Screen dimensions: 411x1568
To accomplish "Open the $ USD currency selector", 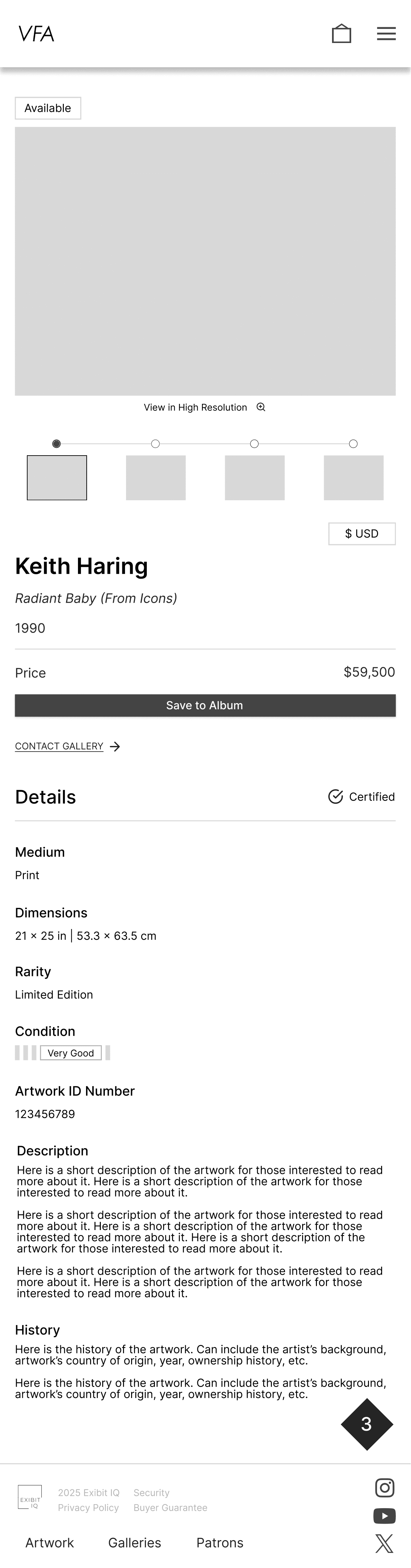I will [x=362, y=533].
